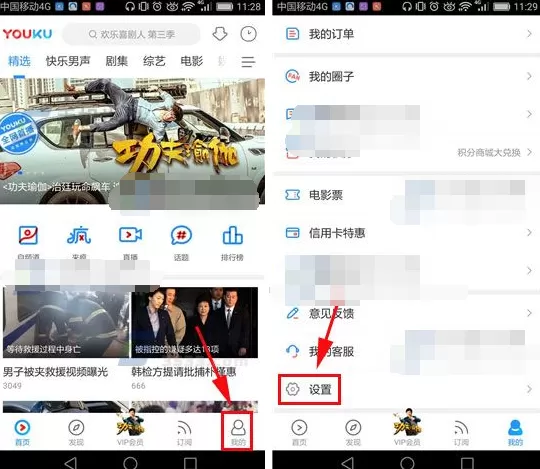
Task: Tap the 首页 tab in left bottom bar
Action: (x=22, y=432)
